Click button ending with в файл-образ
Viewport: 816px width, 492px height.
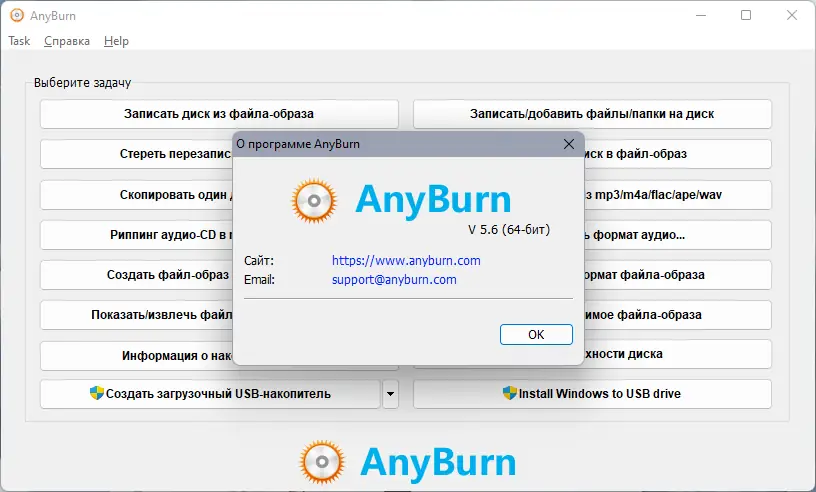pyautogui.click(x=678, y=154)
